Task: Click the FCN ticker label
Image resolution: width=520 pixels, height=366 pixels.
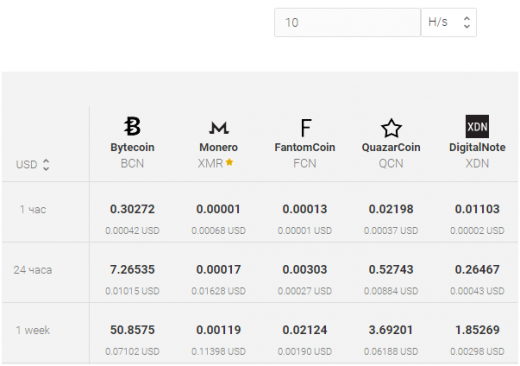Action: tap(305, 163)
